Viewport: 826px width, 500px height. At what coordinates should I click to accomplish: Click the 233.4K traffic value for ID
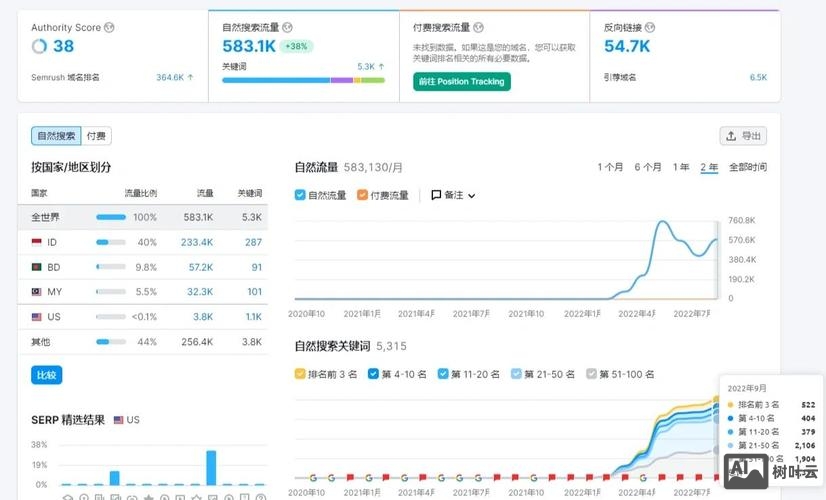[197, 242]
